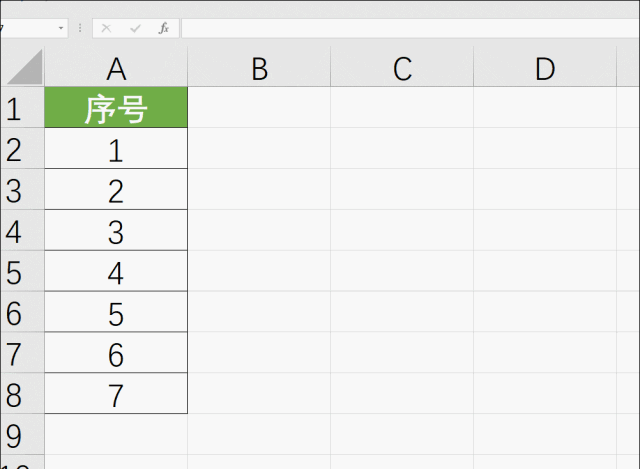
Task: Select row 9 header
Action: (22, 434)
